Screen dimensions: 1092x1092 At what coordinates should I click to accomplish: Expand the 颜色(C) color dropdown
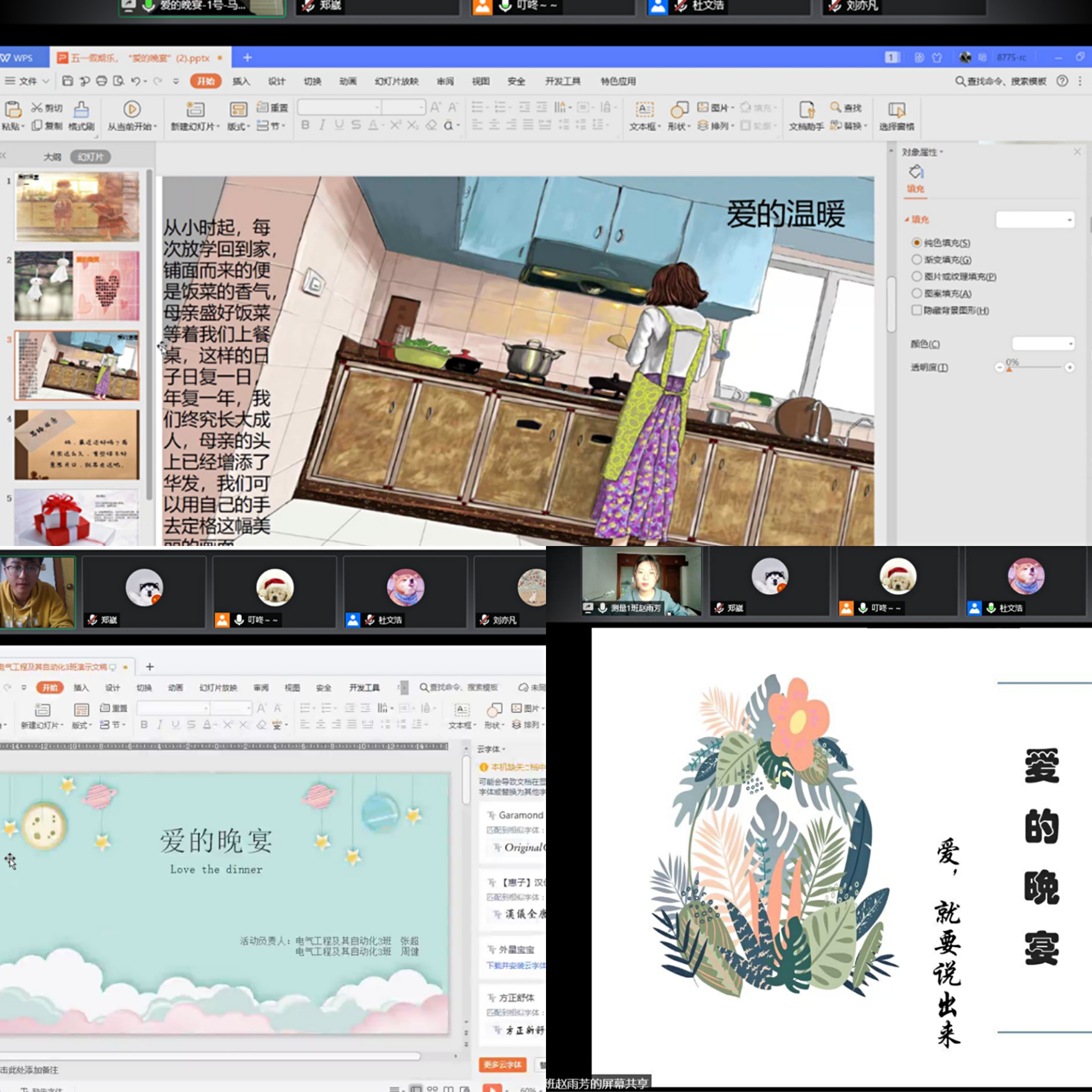coord(1043,344)
